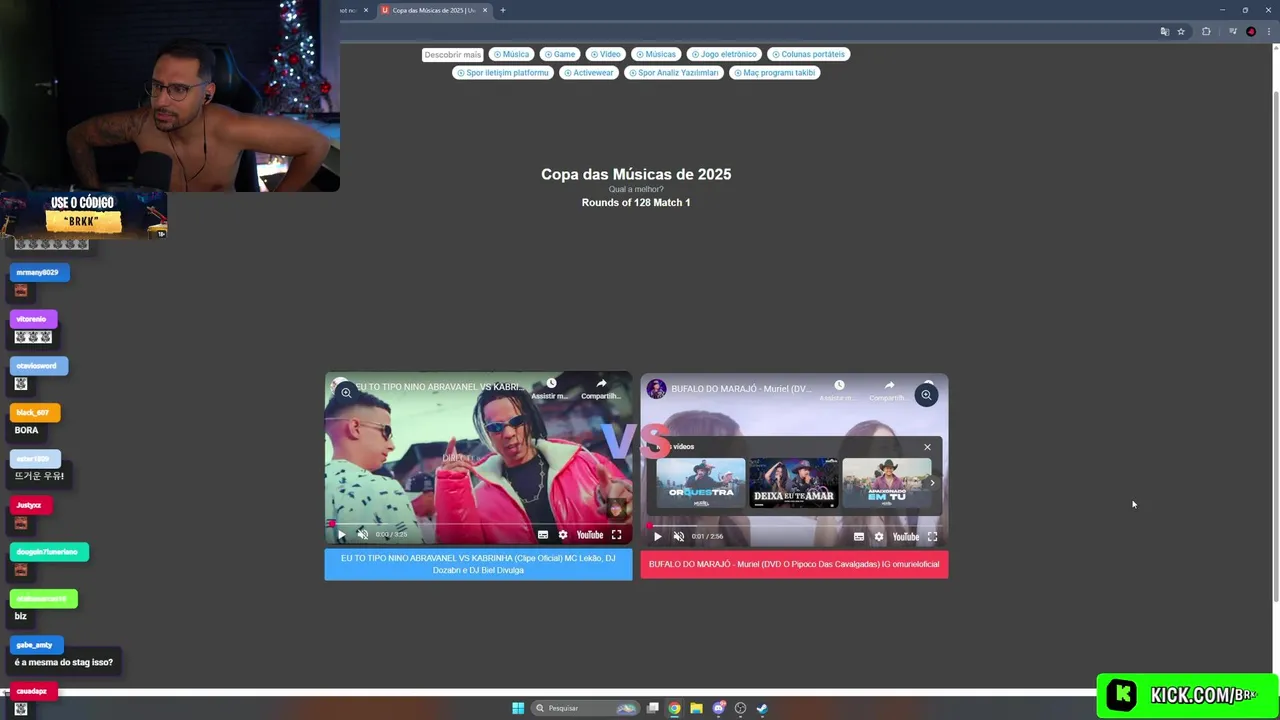Screen dimensions: 1280x720
Task: Open Chrome from the taskbar
Action: pyautogui.click(x=675, y=708)
